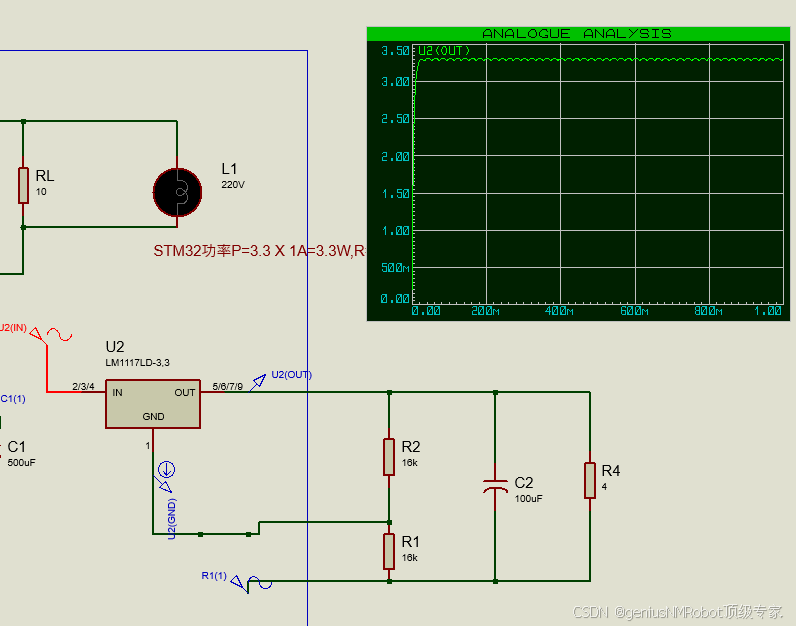This screenshot has width=796, height=626.
Task: Select resistor R1 symbol
Action: [x=389, y=551]
